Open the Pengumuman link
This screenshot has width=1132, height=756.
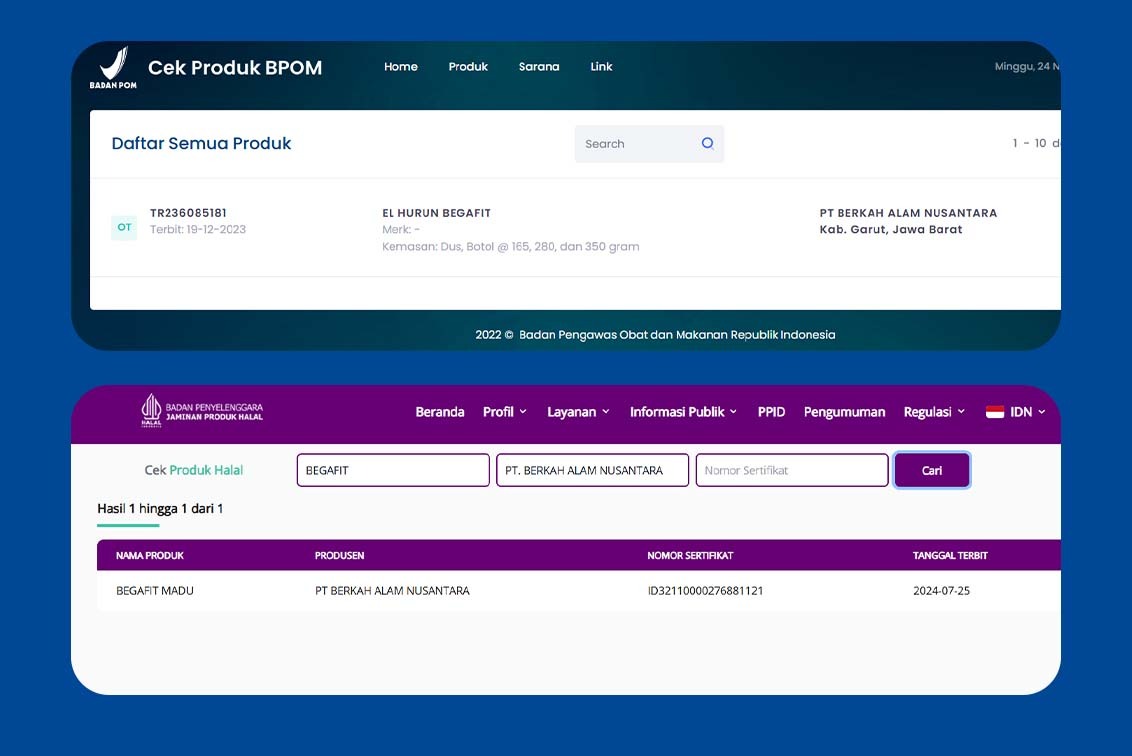(x=844, y=412)
